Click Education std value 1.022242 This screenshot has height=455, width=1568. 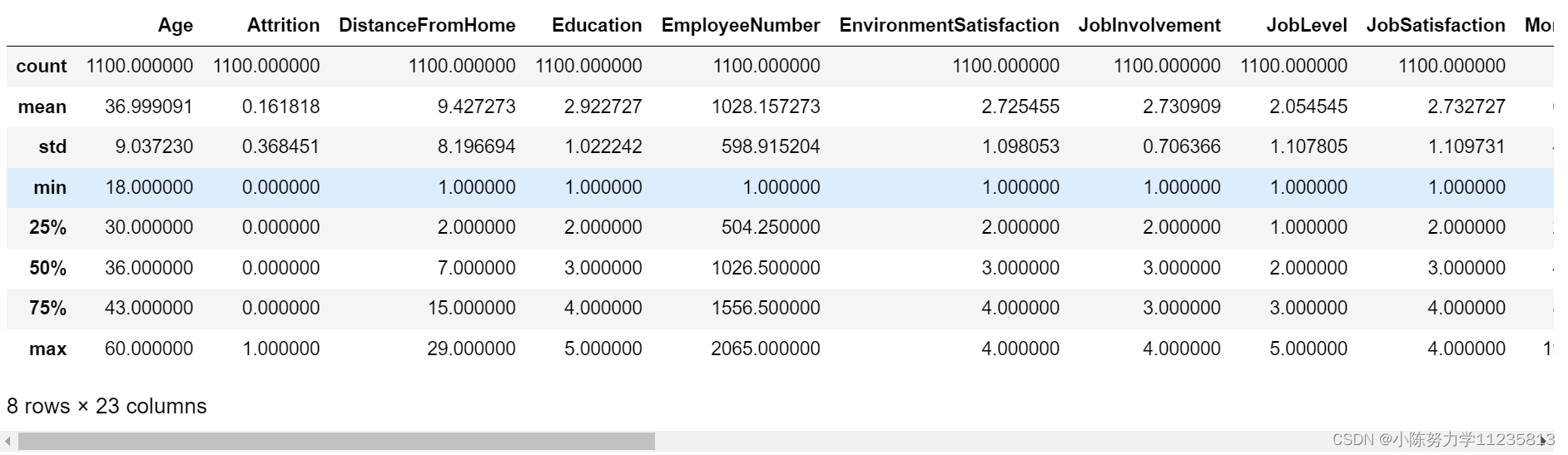(x=603, y=147)
